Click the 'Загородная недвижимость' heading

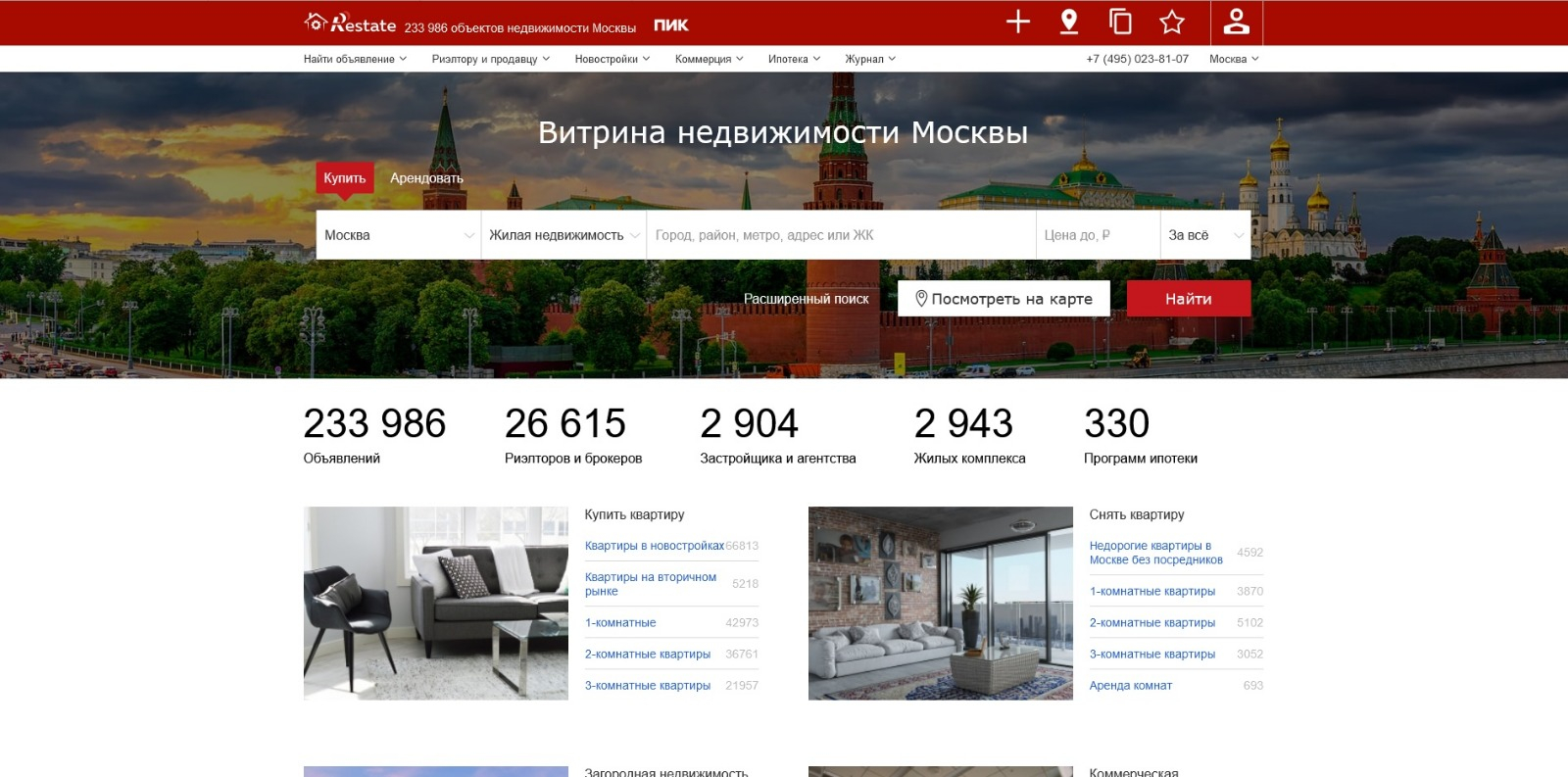pos(666,772)
